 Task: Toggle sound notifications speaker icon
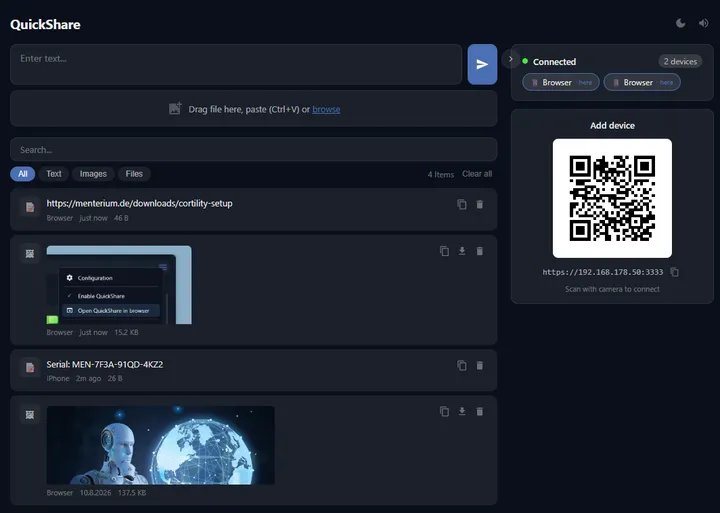click(703, 23)
